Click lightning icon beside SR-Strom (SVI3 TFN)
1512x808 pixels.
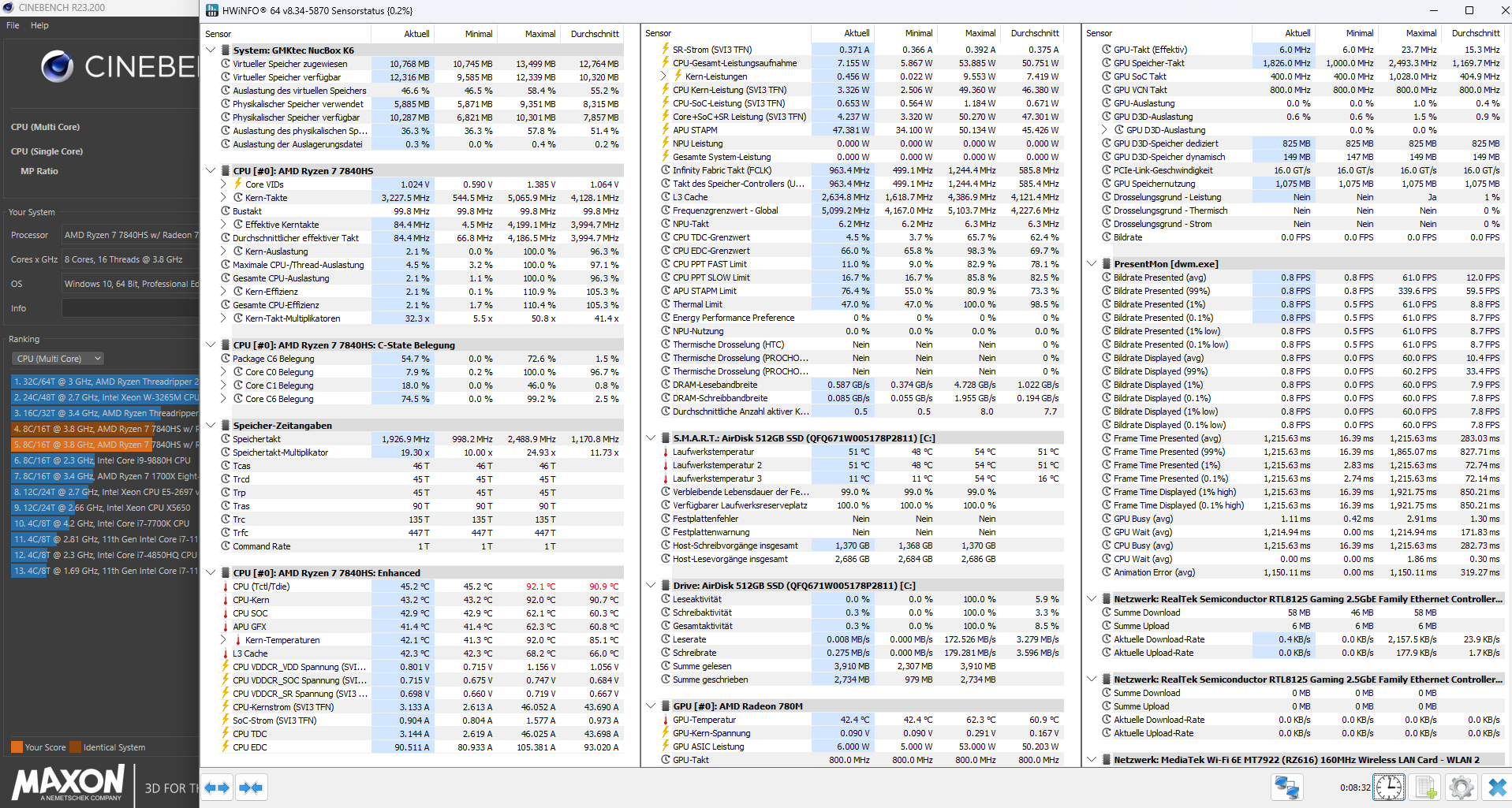tap(666, 50)
